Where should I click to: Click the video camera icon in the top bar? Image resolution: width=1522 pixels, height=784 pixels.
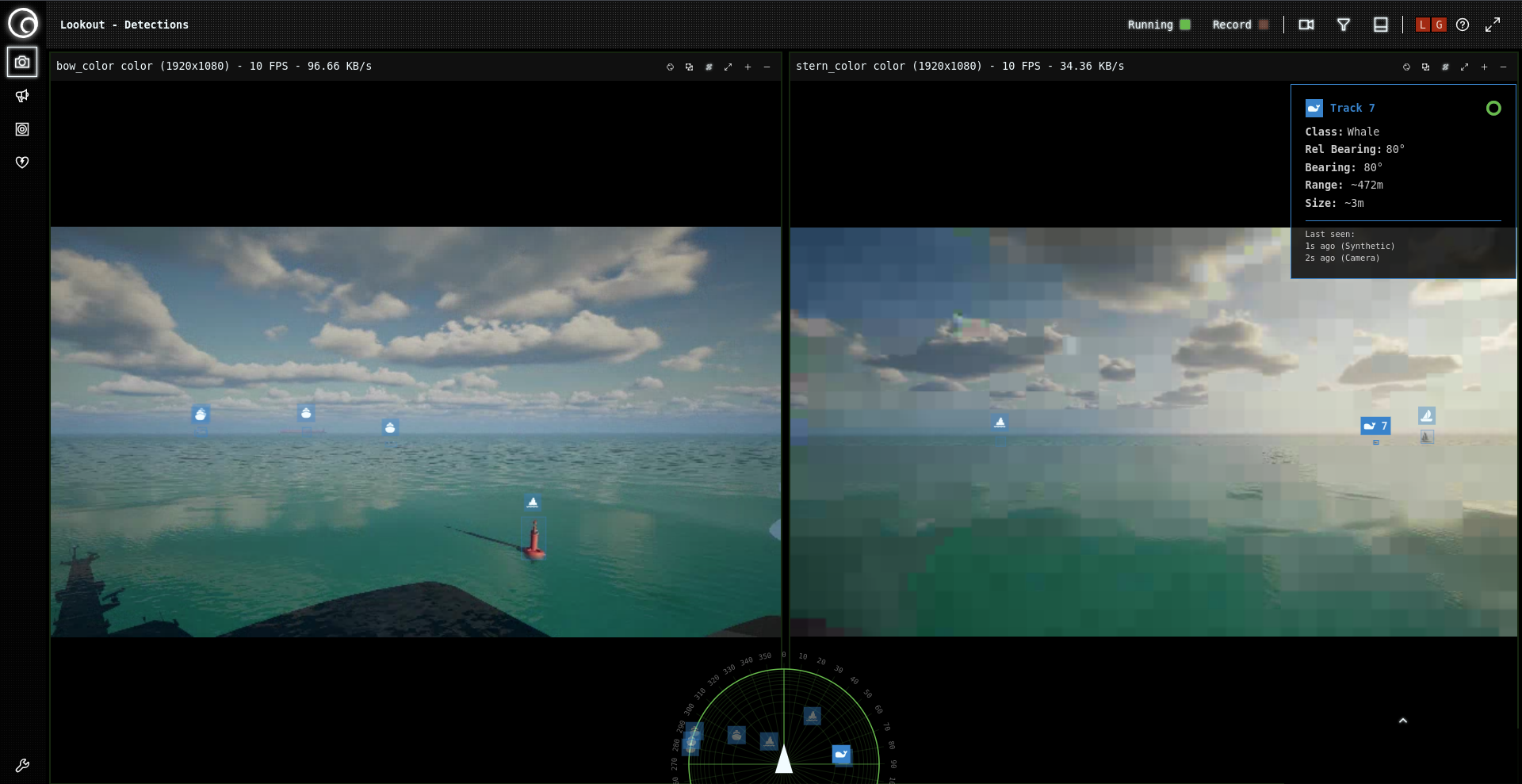[x=1306, y=25]
